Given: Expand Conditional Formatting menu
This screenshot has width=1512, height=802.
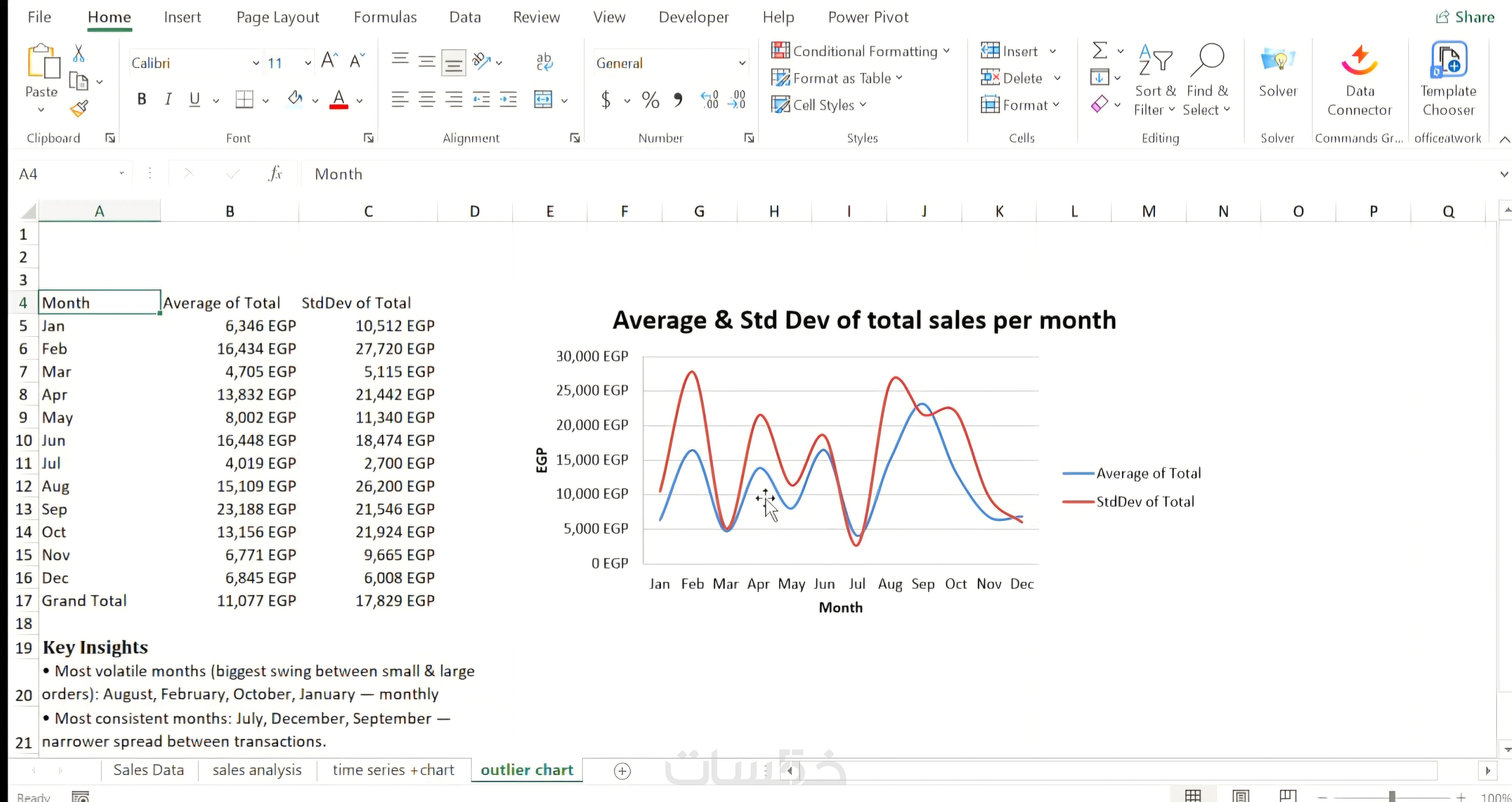Looking at the screenshot, I should (x=860, y=51).
